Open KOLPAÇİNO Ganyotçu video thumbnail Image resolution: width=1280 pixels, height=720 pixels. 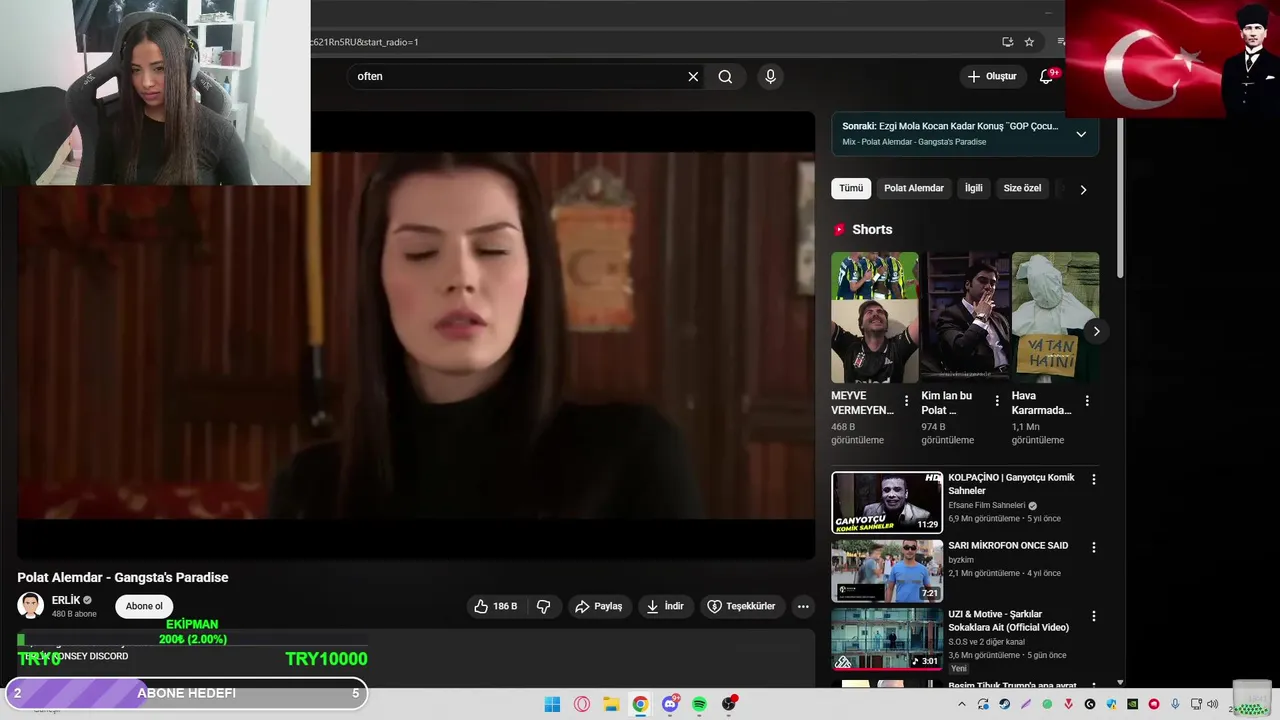click(x=887, y=502)
